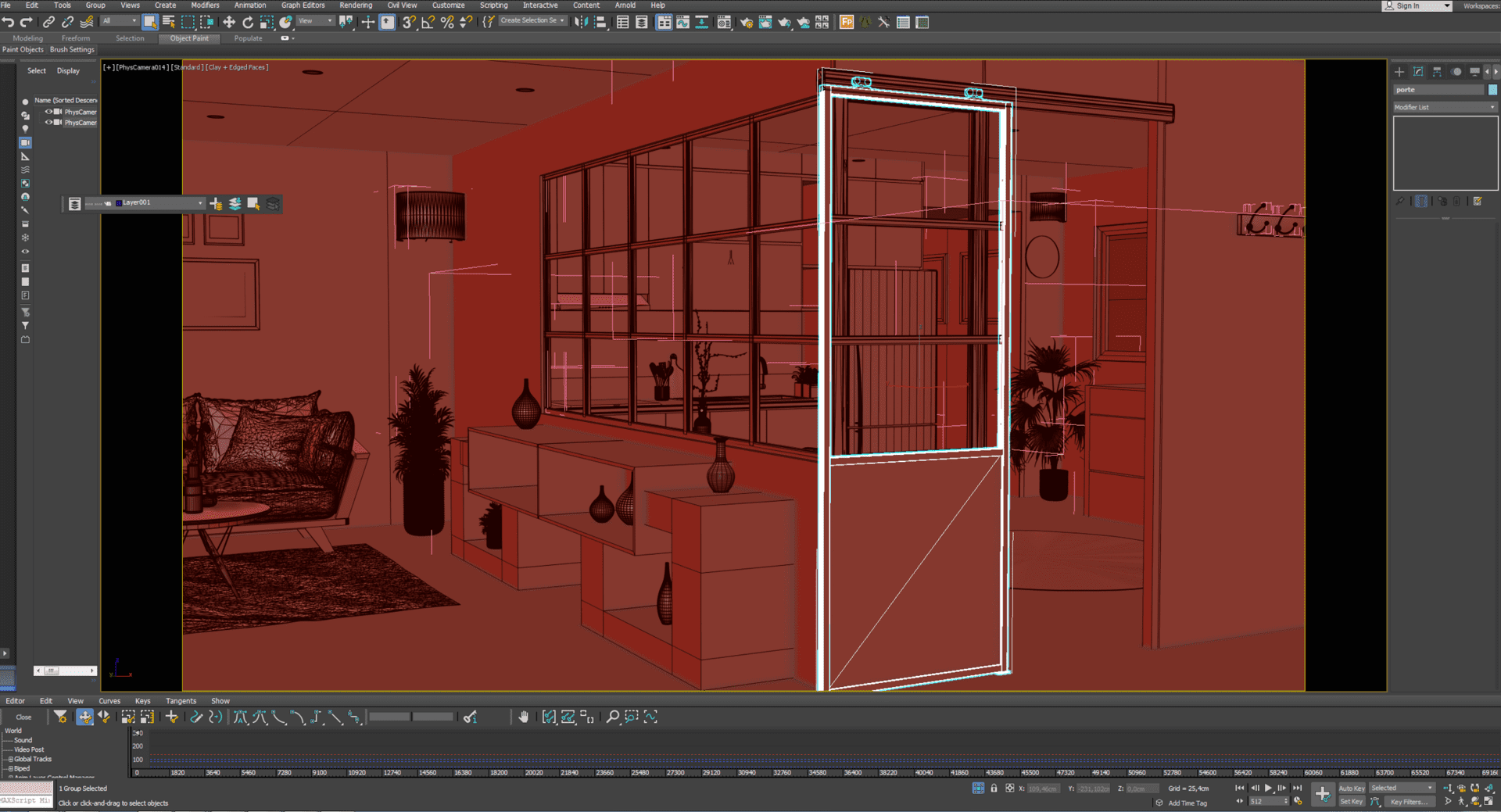1501x812 pixels.
Task: Select the Rotate transform tool
Action: pyautogui.click(x=248, y=23)
